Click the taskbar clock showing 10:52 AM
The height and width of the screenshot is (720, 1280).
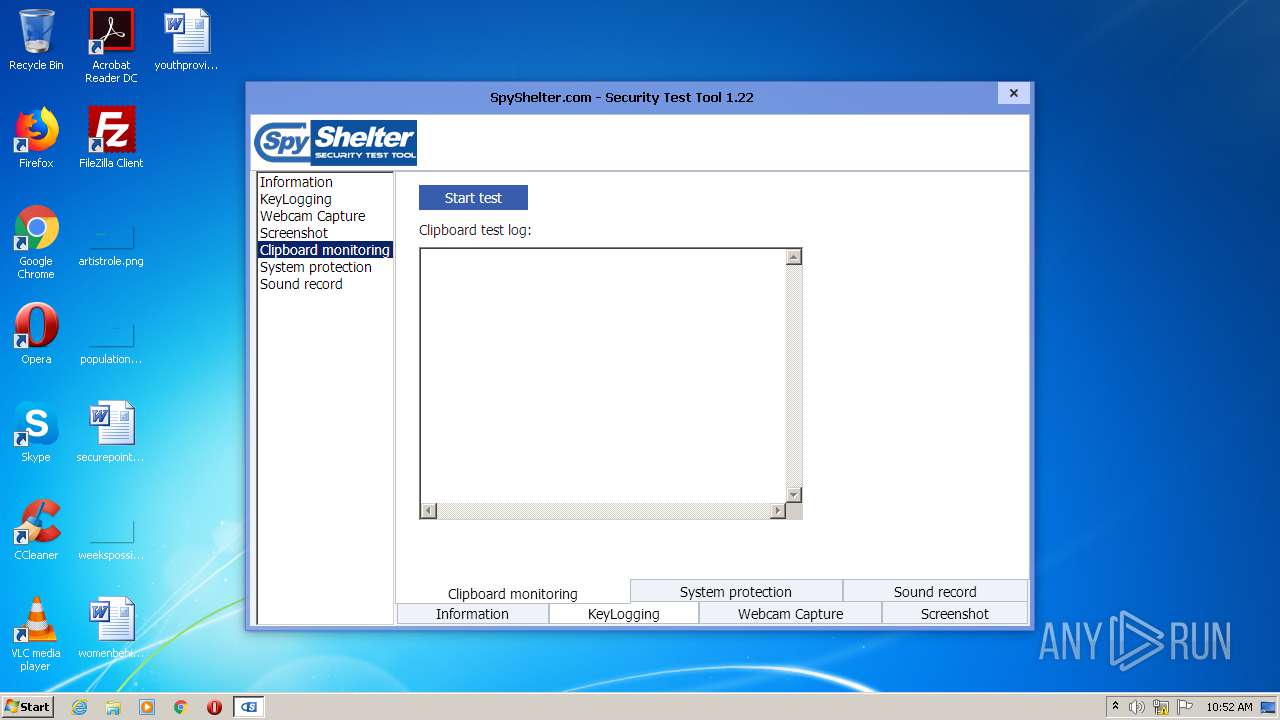[1229, 707]
